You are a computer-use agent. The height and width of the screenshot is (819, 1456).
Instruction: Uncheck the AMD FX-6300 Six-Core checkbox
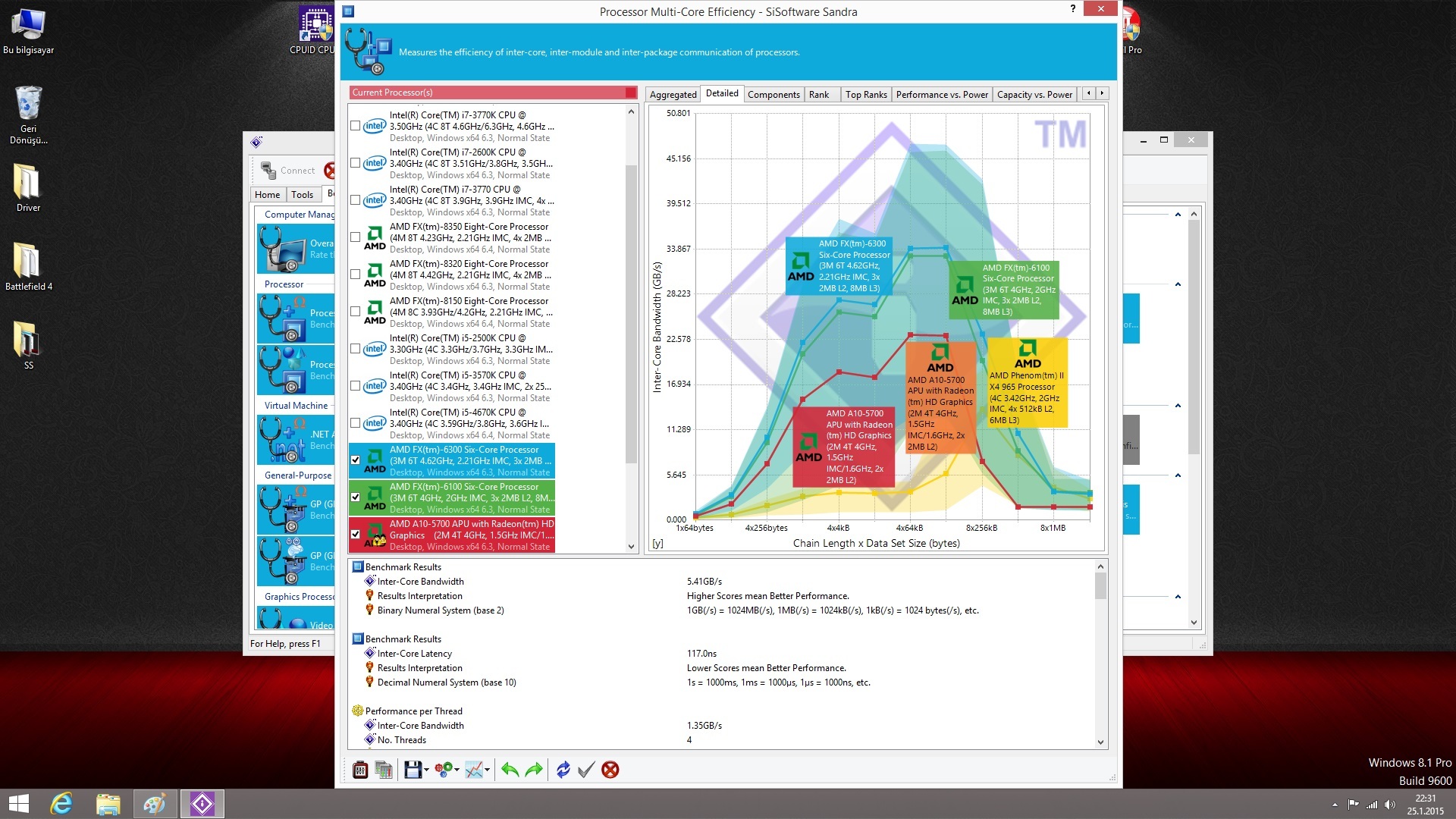pos(355,460)
